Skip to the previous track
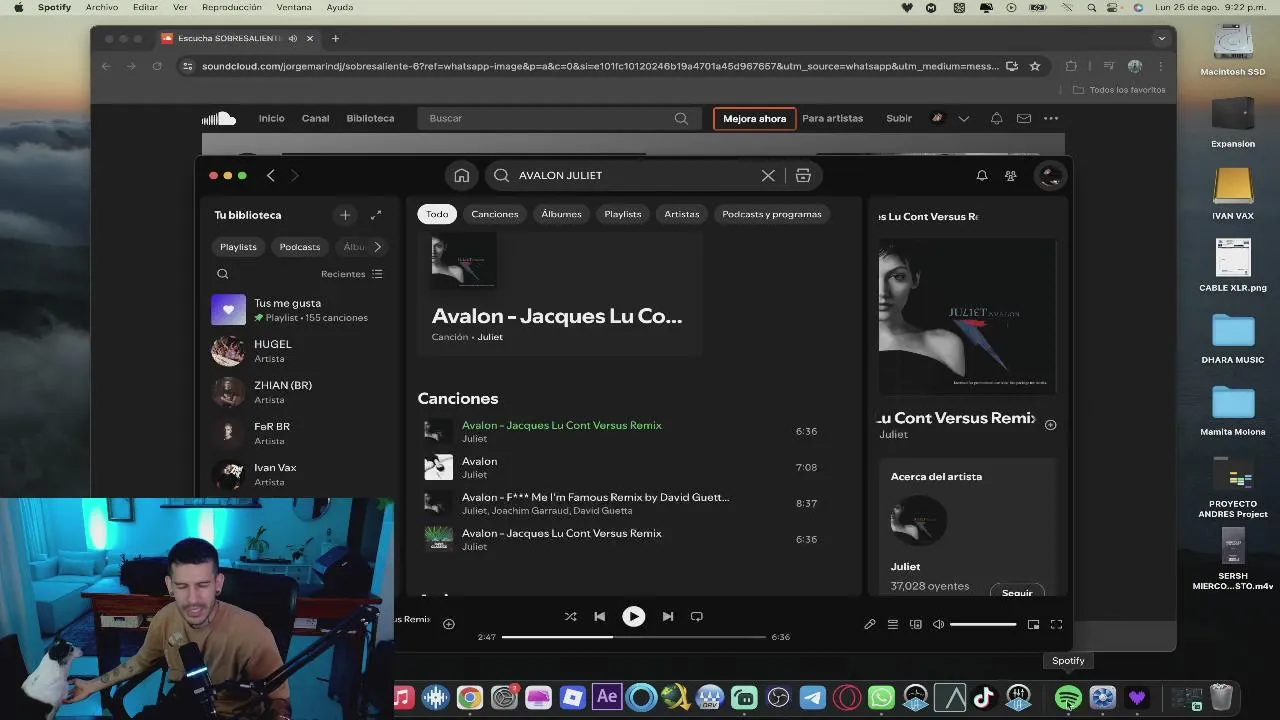1280x720 pixels. click(x=600, y=616)
